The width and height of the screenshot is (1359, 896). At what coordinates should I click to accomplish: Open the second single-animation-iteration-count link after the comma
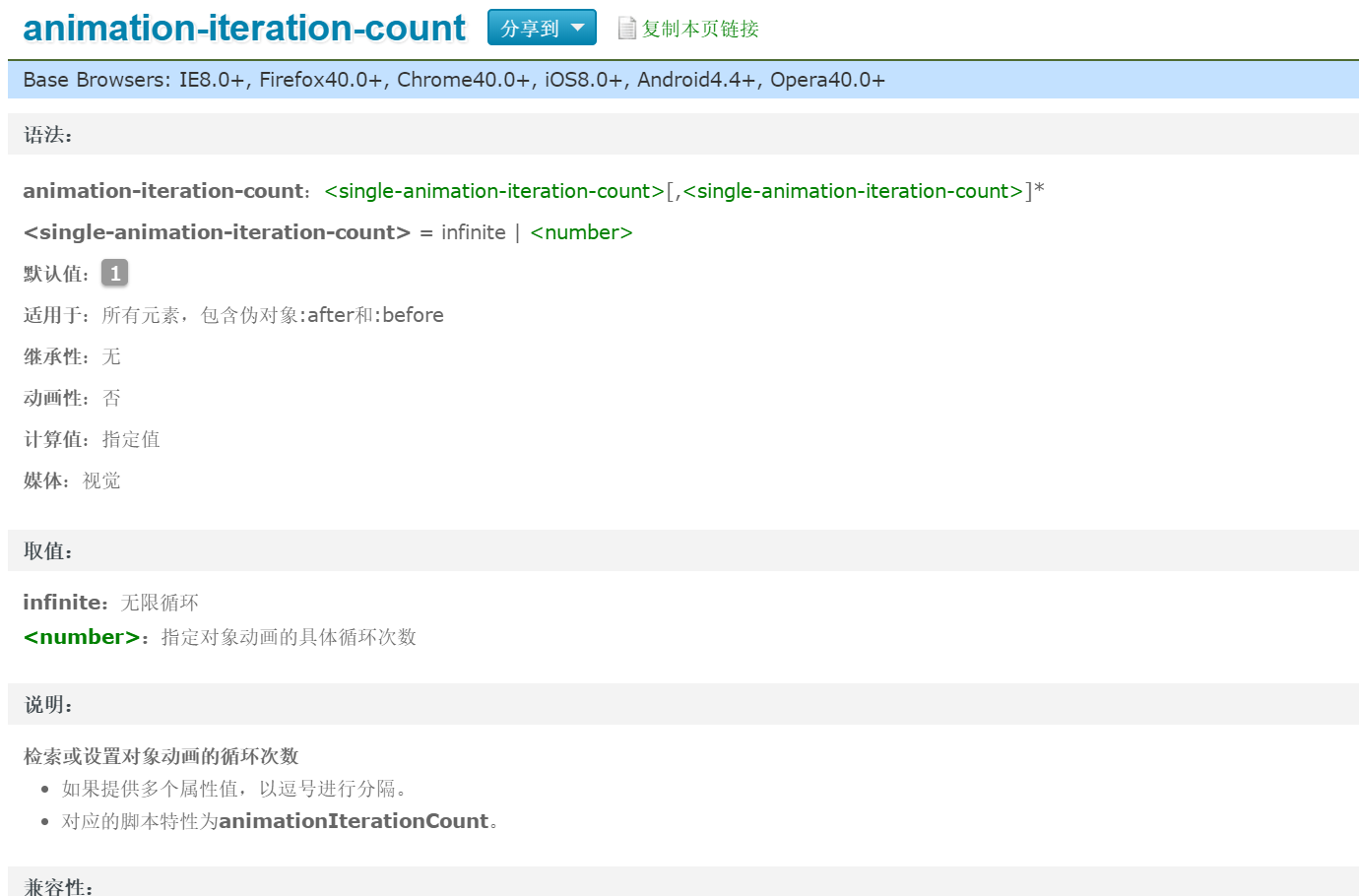[853, 191]
